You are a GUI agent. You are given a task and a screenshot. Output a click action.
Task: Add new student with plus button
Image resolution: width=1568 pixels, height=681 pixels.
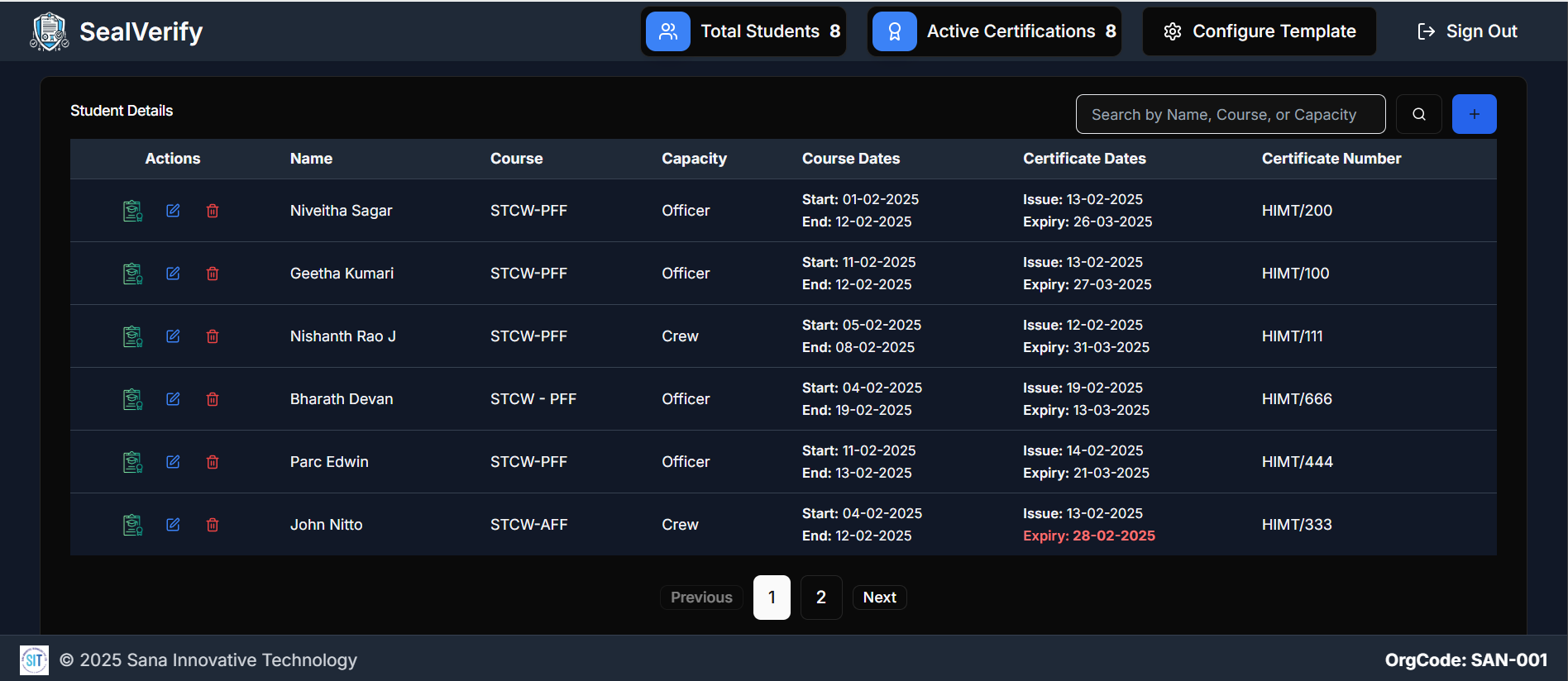(x=1474, y=114)
